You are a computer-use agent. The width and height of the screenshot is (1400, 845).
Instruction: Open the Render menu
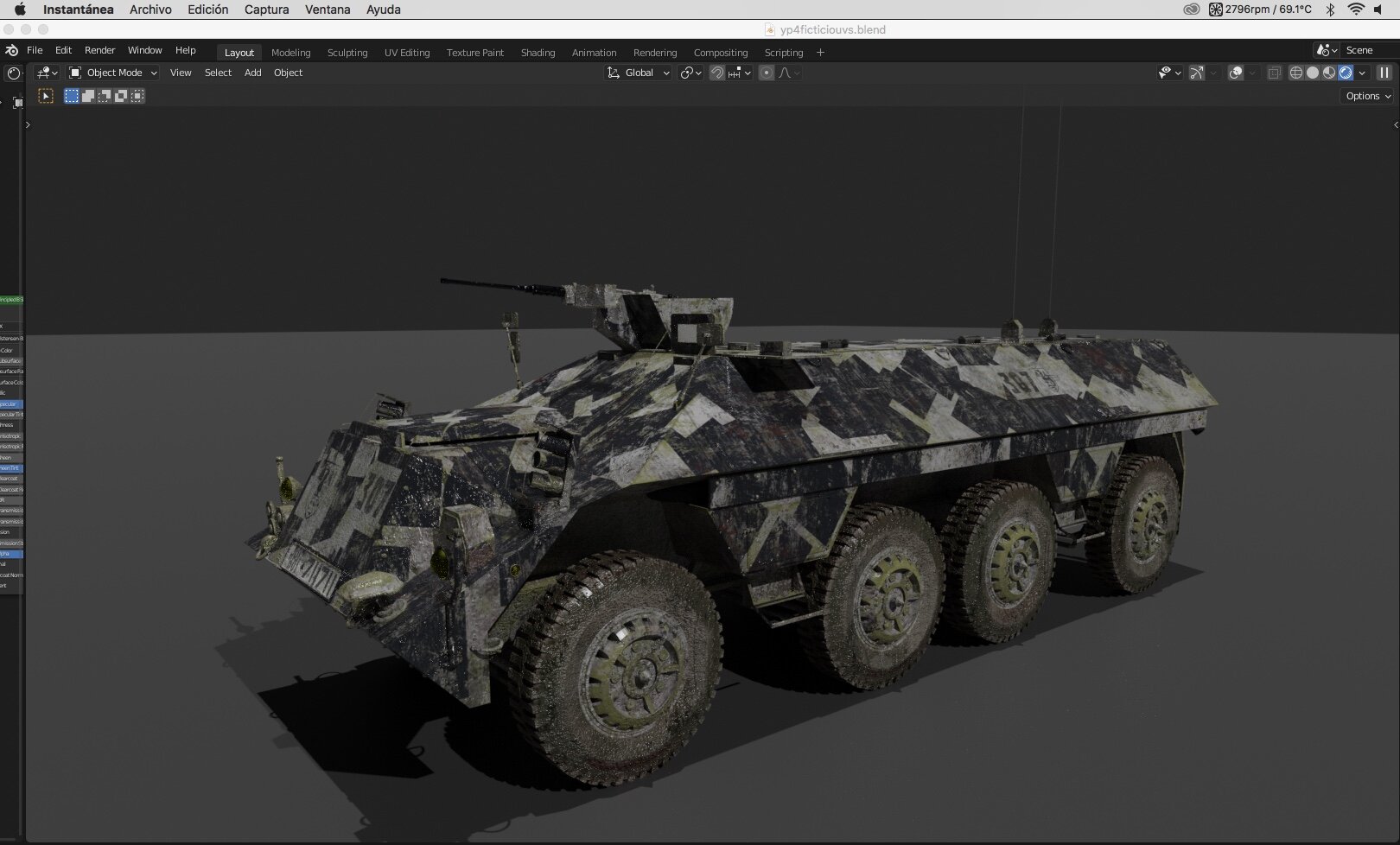coord(100,50)
